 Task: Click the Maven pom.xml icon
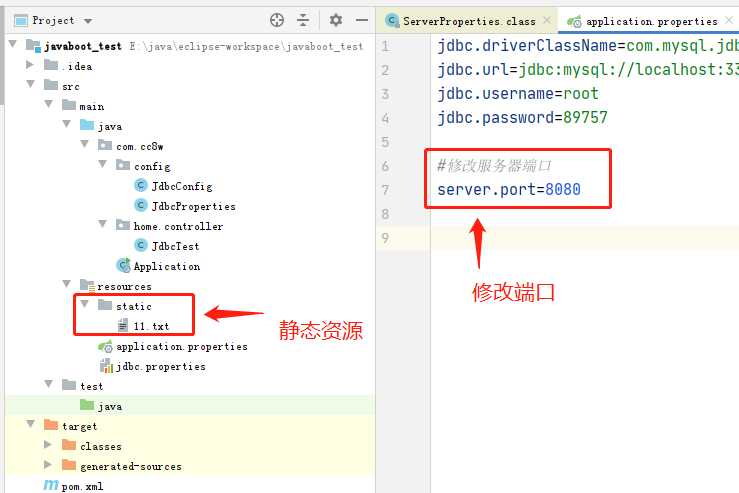tap(51, 485)
